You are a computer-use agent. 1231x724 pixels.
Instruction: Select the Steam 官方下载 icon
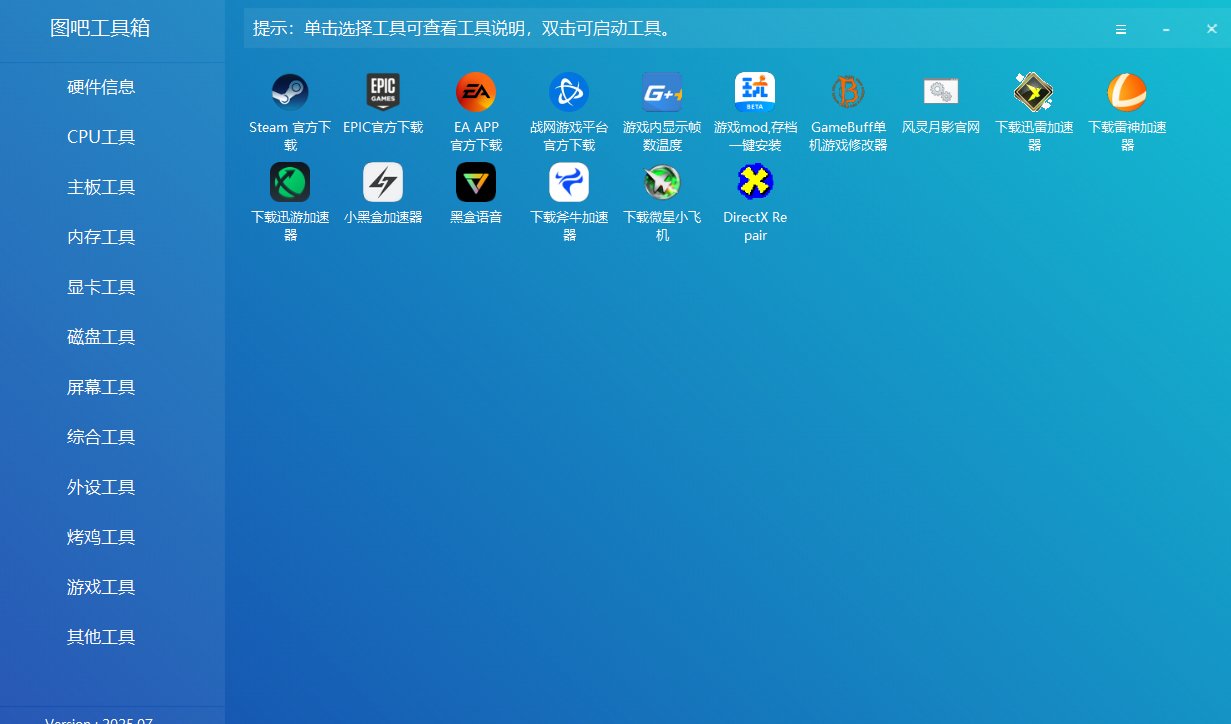pos(290,92)
